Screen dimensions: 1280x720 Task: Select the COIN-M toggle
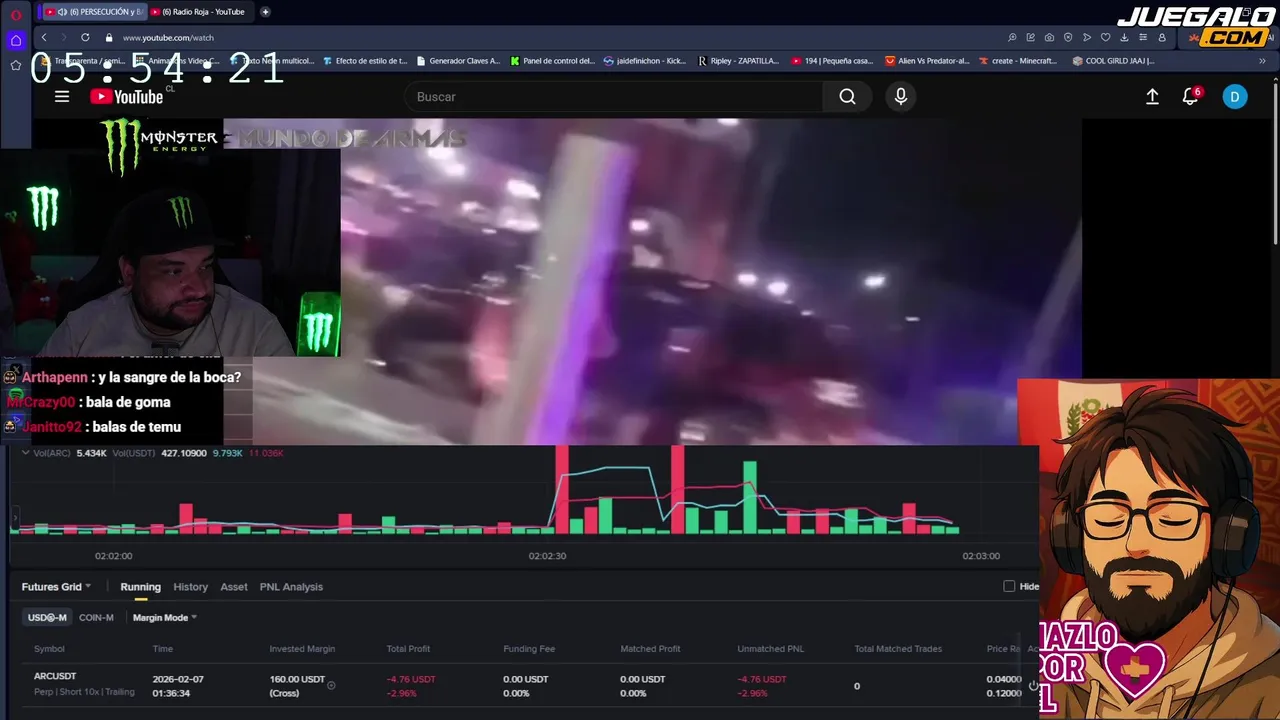click(96, 617)
